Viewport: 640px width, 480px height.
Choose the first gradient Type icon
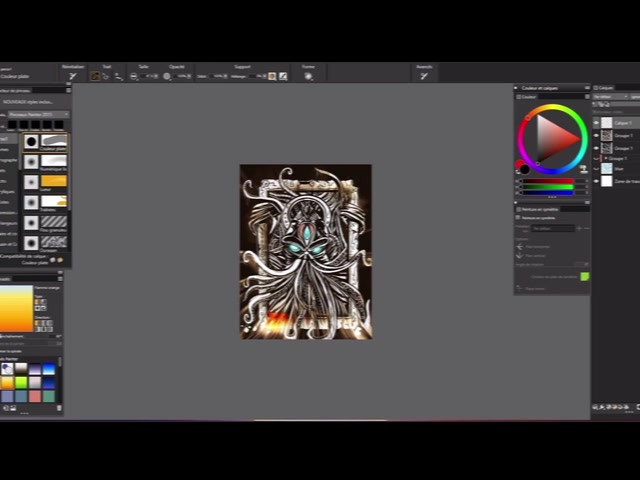click(x=37, y=302)
